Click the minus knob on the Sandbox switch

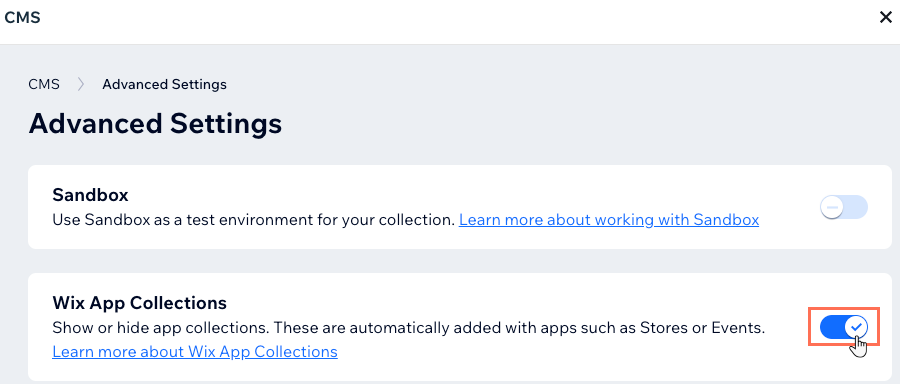click(832, 207)
